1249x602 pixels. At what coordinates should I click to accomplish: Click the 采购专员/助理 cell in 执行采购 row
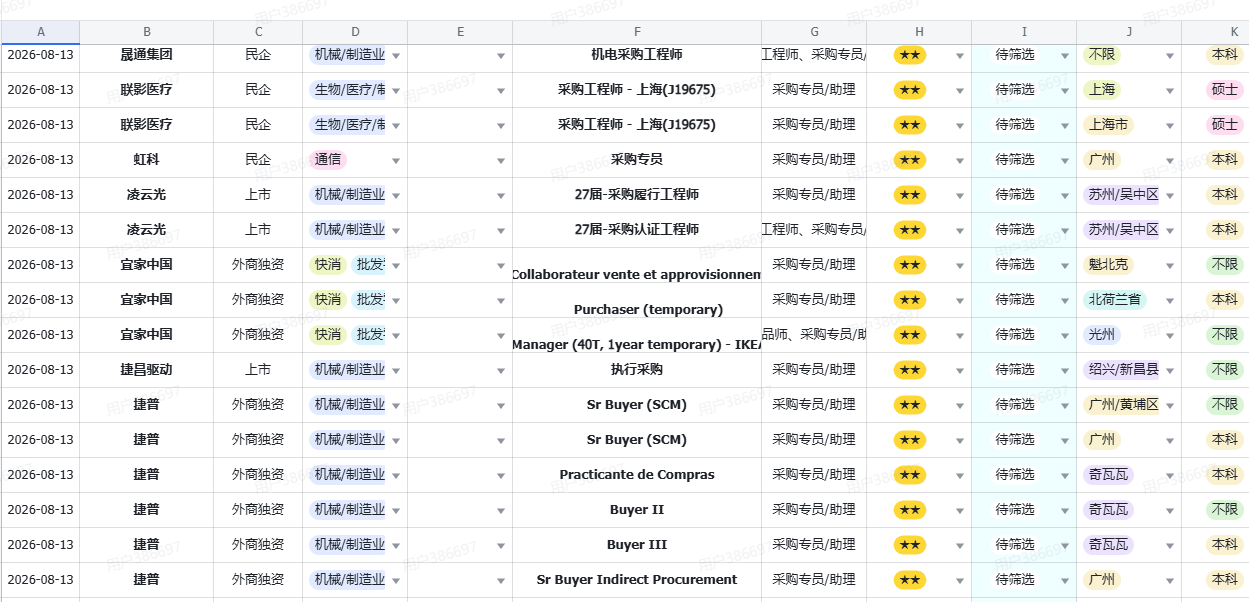coord(814,370)
